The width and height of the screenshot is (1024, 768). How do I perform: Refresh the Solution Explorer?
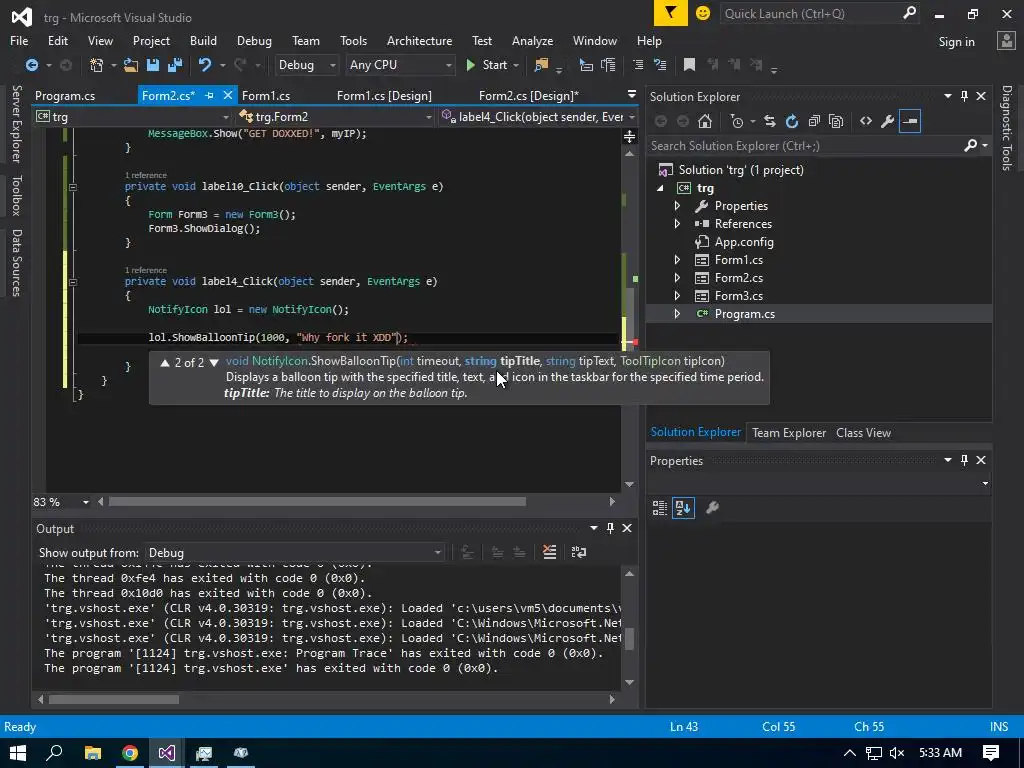(792, 121)
